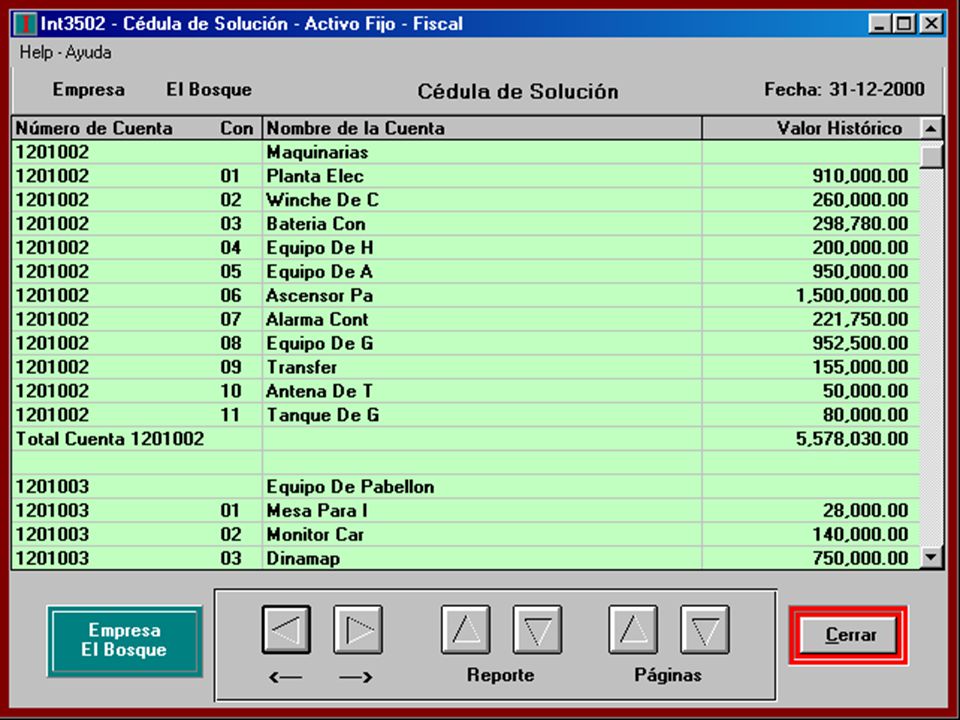The height and width of the screenshot is (720, 960).
Task: Click the value 298,780.00
Action: point(860,223)
